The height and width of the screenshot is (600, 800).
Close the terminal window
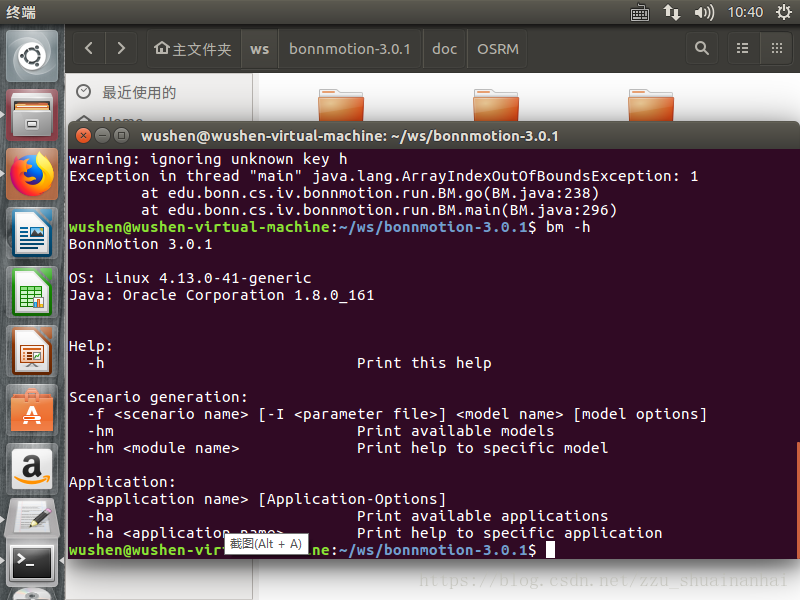point(83,136)
